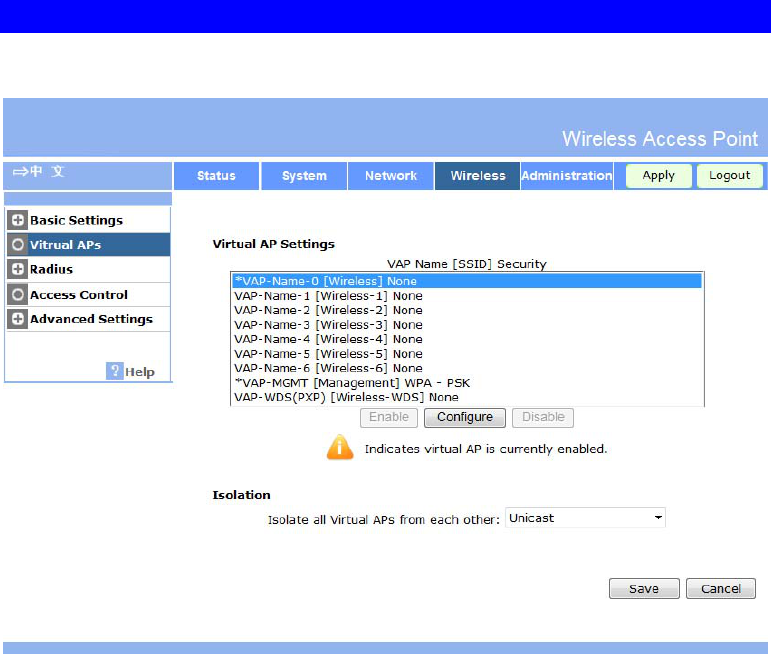
Task: Select row VAP-WDS(PXP) [Wireless-WDS] None
Action: [x=467, y=397]
